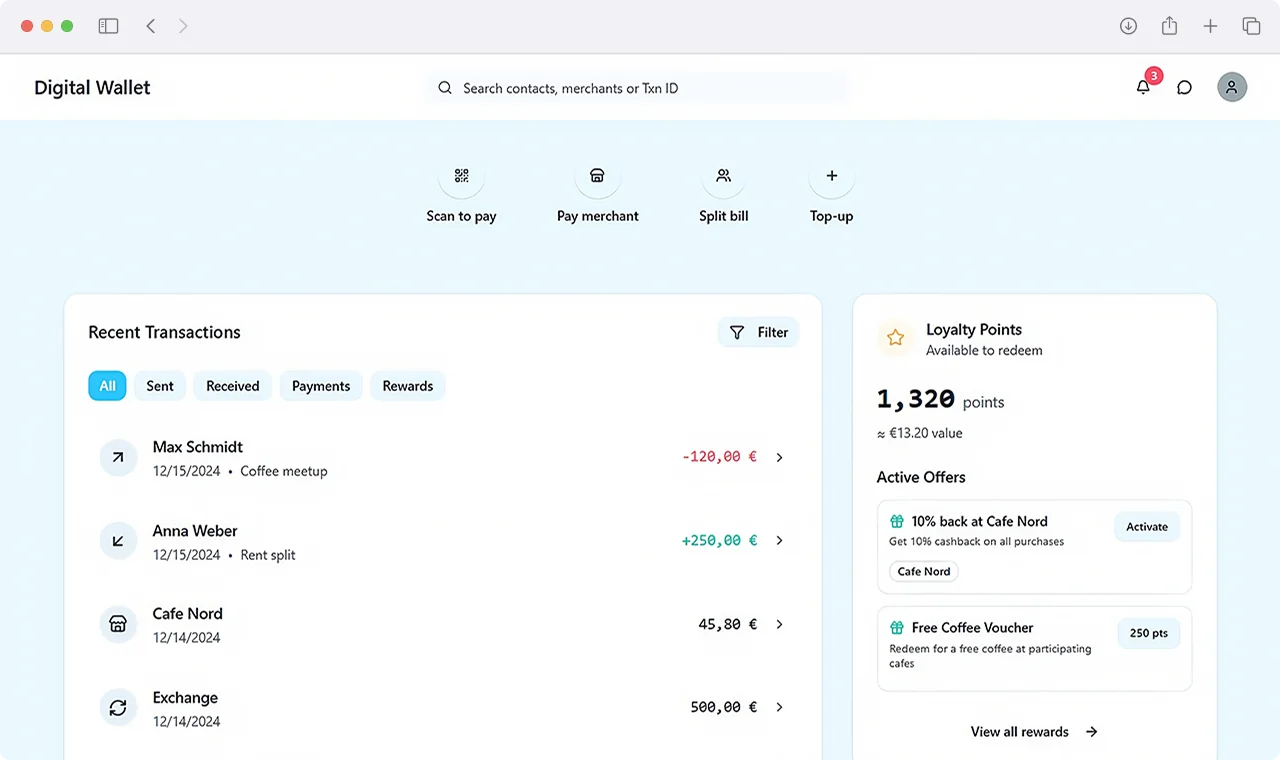Expand the Cafe Nord 45,80 € chevron
Image resolution: width=1280 pixels, height=760 pixels.
coord(780,624)
